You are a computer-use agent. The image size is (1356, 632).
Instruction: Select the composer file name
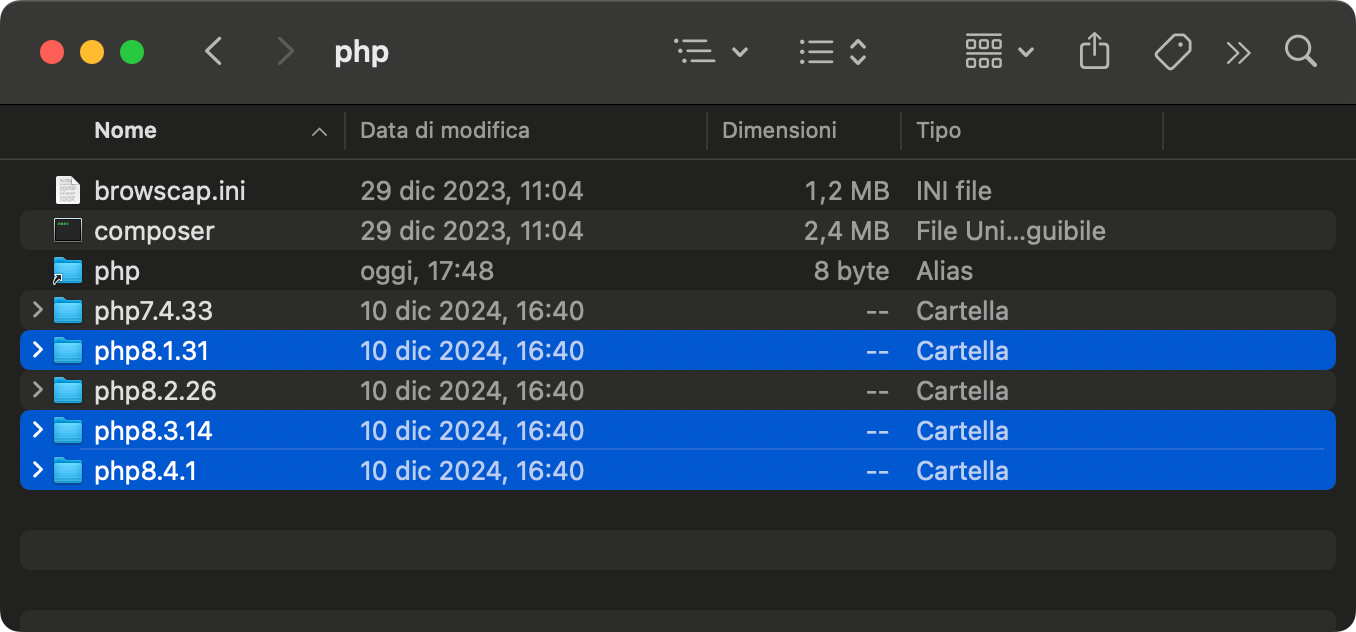pyautogui.click(x=154, y=231)
